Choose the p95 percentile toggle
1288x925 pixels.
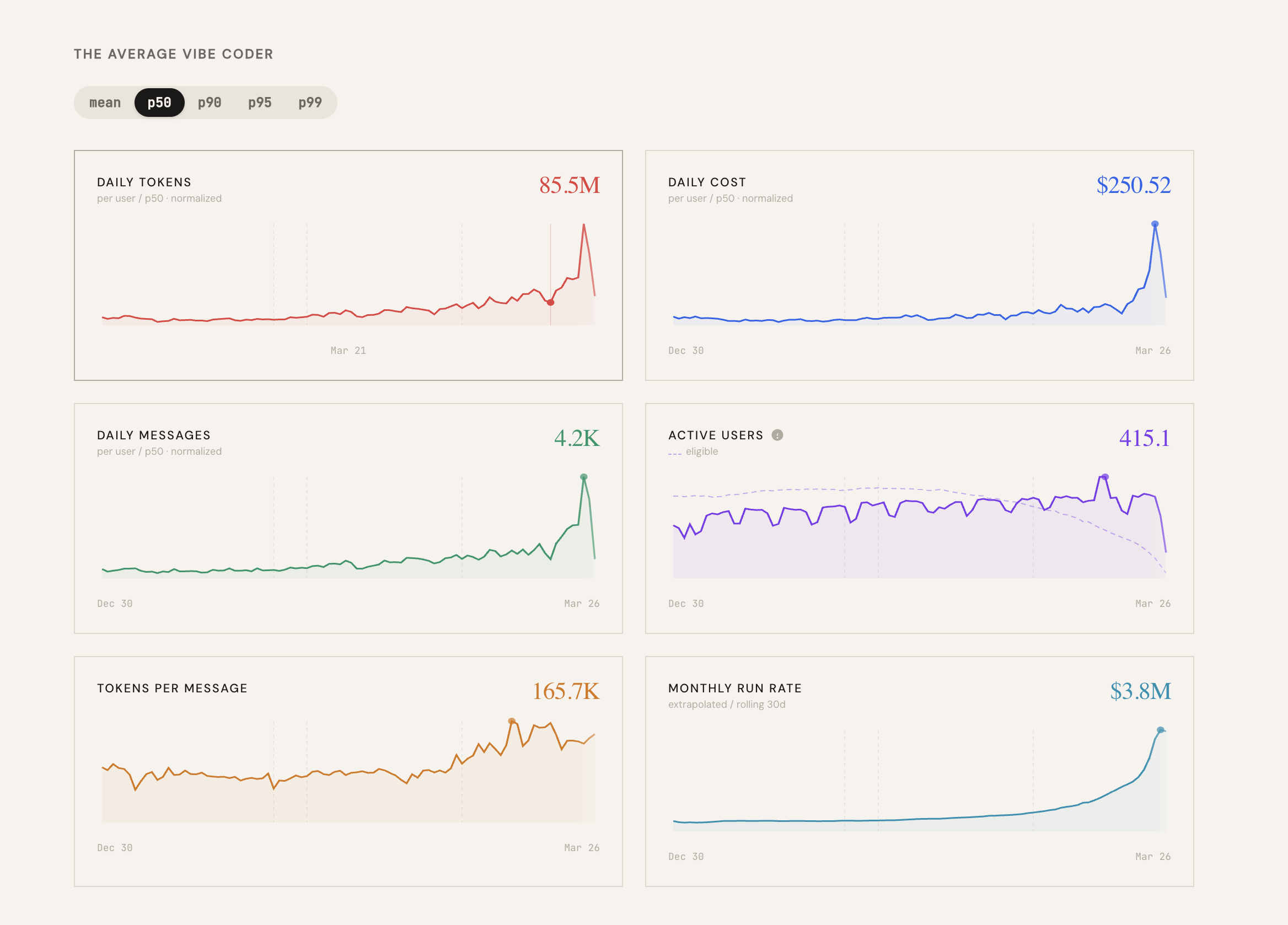click(x=260, y=103)
